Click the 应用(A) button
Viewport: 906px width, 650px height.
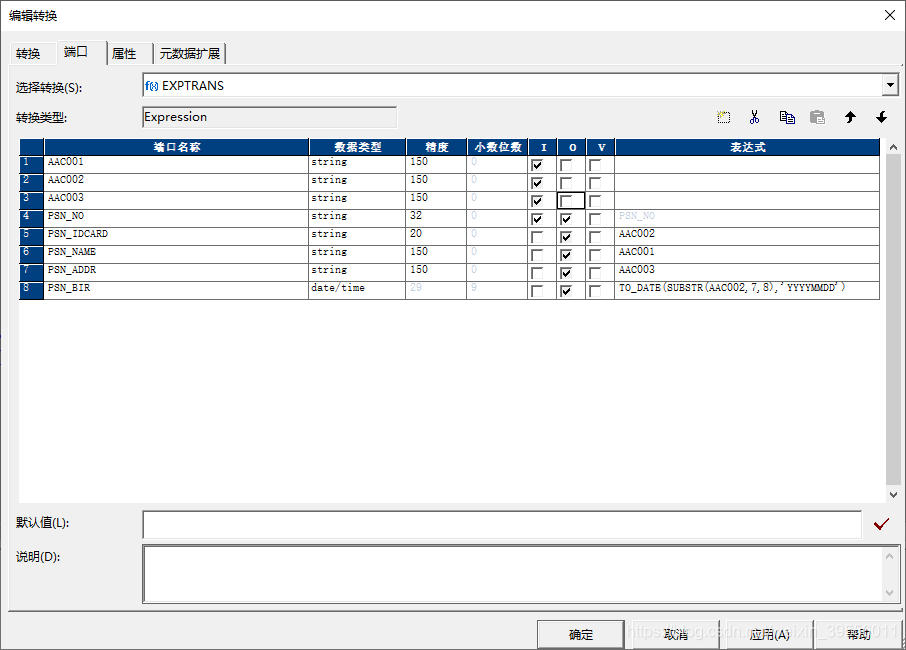pyautogui.click(x=770, y=634)
